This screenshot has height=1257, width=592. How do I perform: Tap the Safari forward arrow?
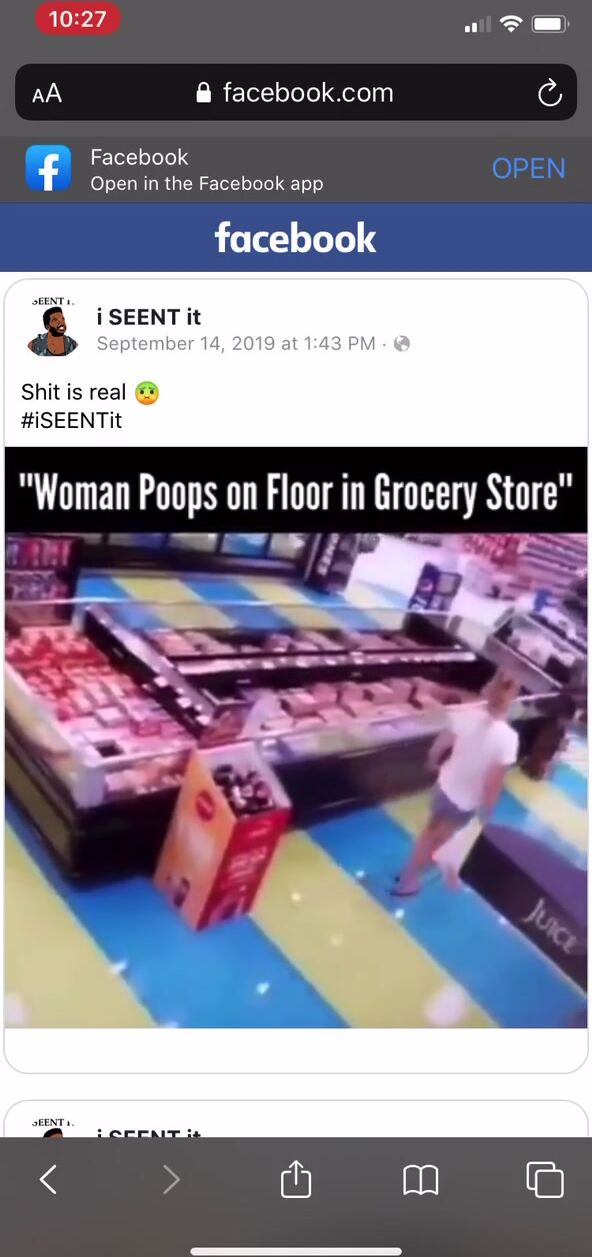click(171, 1181)
